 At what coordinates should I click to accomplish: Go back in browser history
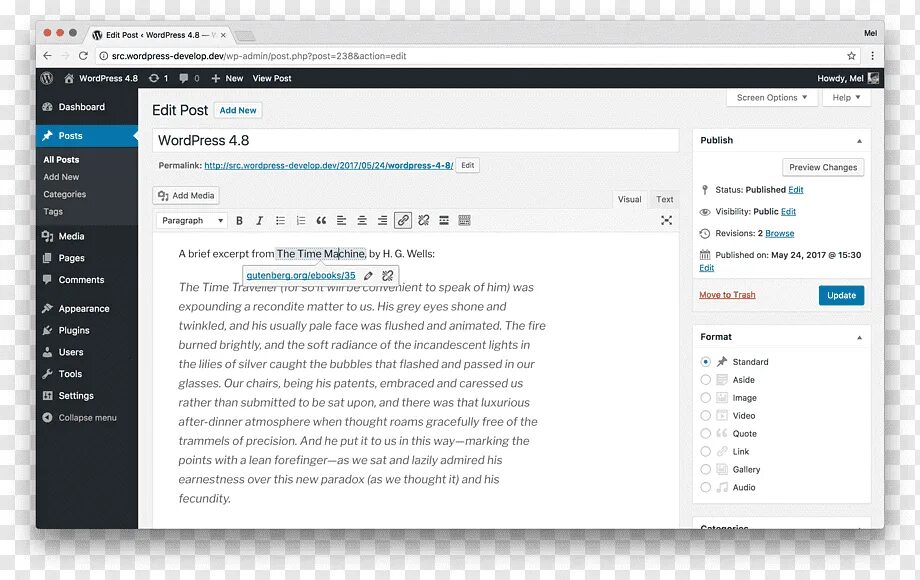47,56
